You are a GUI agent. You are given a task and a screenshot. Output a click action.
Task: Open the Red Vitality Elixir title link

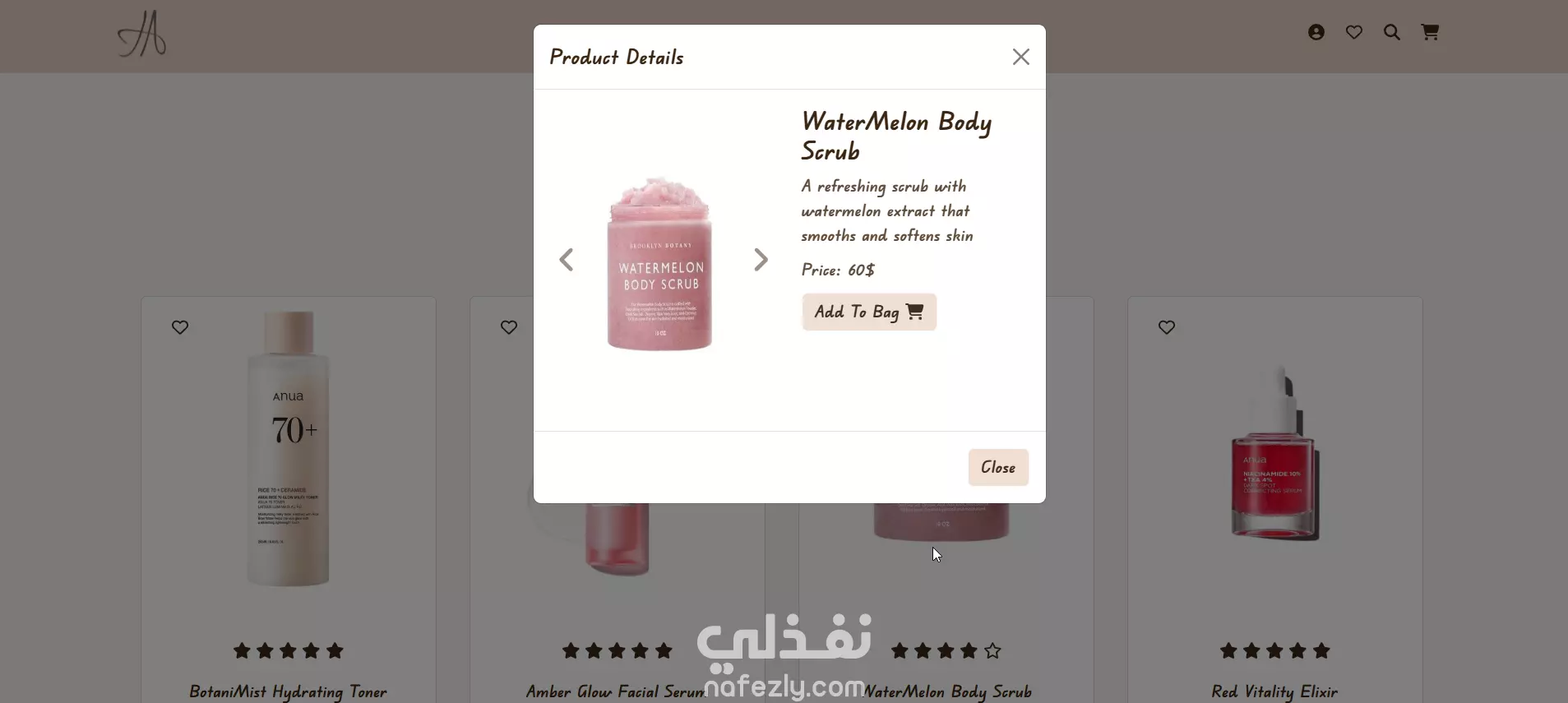pos(1274,691)
